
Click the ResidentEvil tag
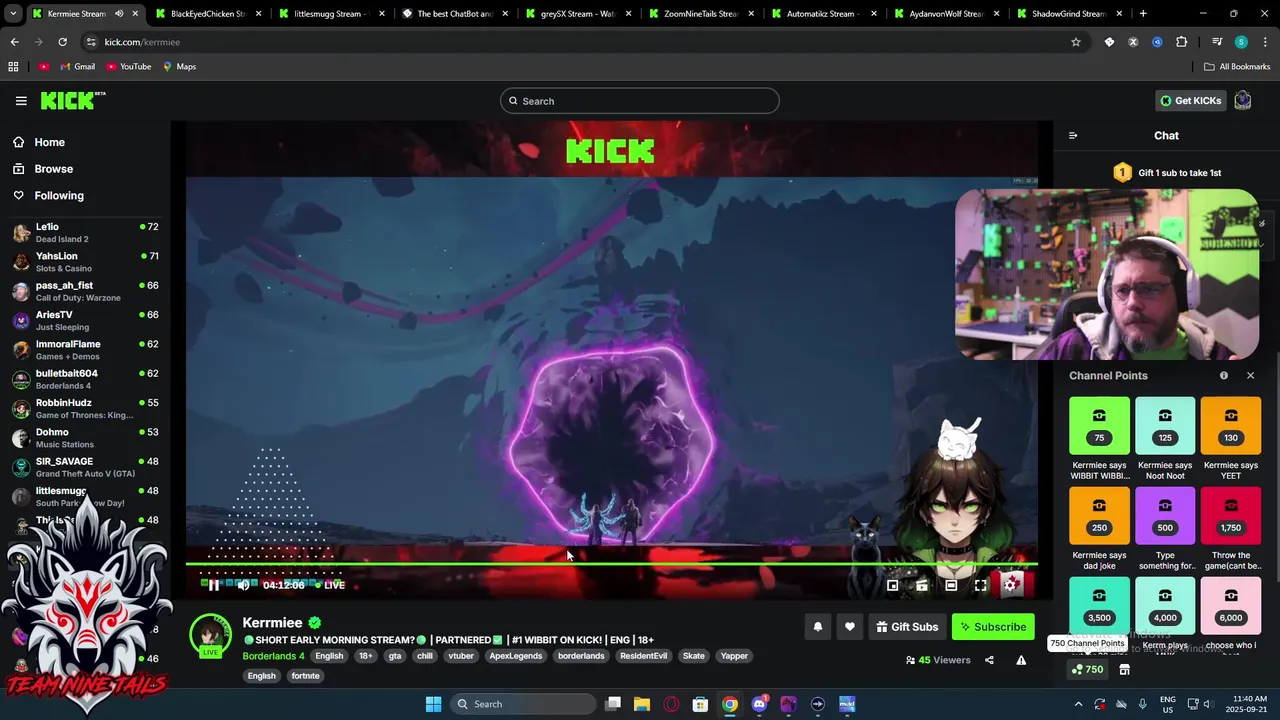[x=643, y=656]
